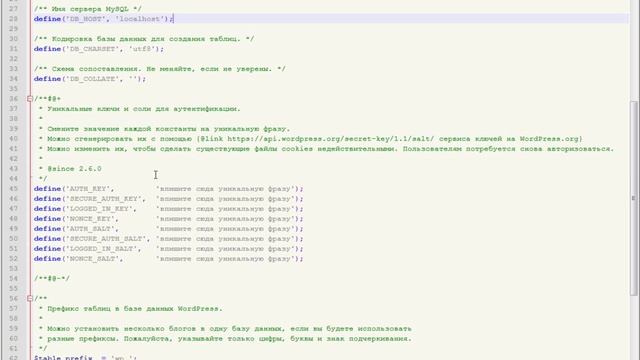Click line number 58 in the margin
Viewport: 640px width, 360px height.
tap(13, 318)
